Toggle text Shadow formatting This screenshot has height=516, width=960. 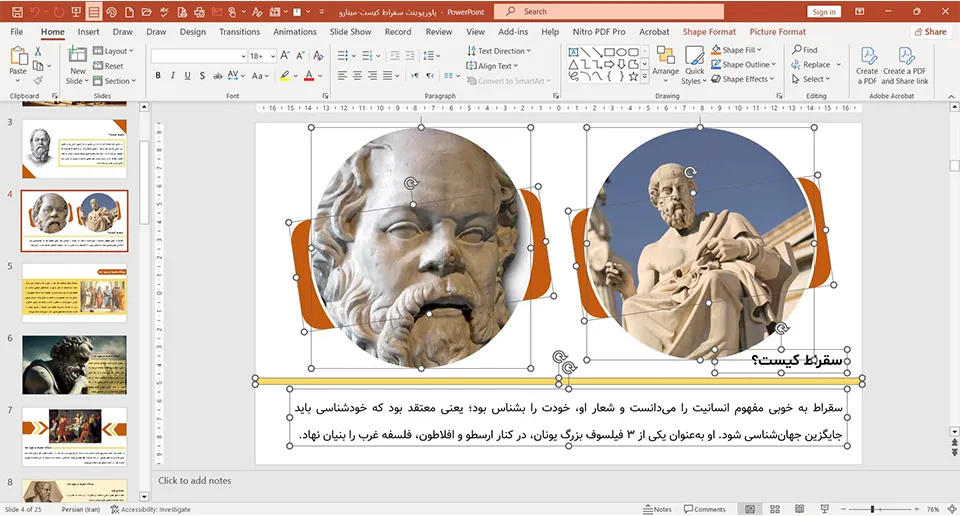[x=202, y=75]
